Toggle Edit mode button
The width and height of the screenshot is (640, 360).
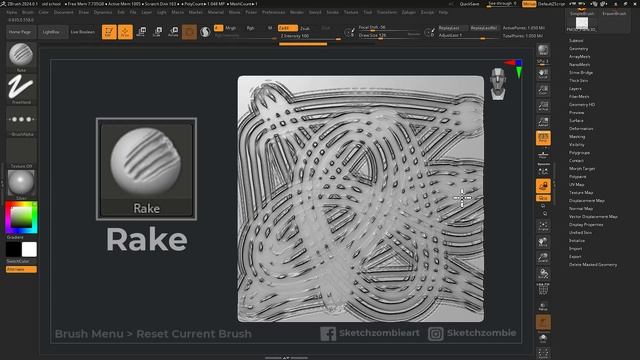(109, 32)
